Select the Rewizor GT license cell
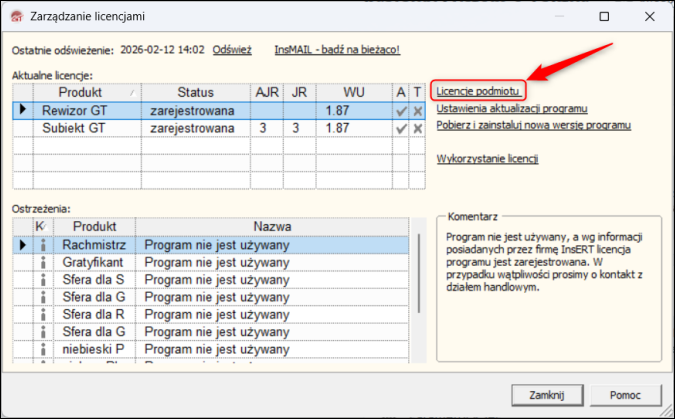Viewport: 675px width, 419px height. [87, 111]
